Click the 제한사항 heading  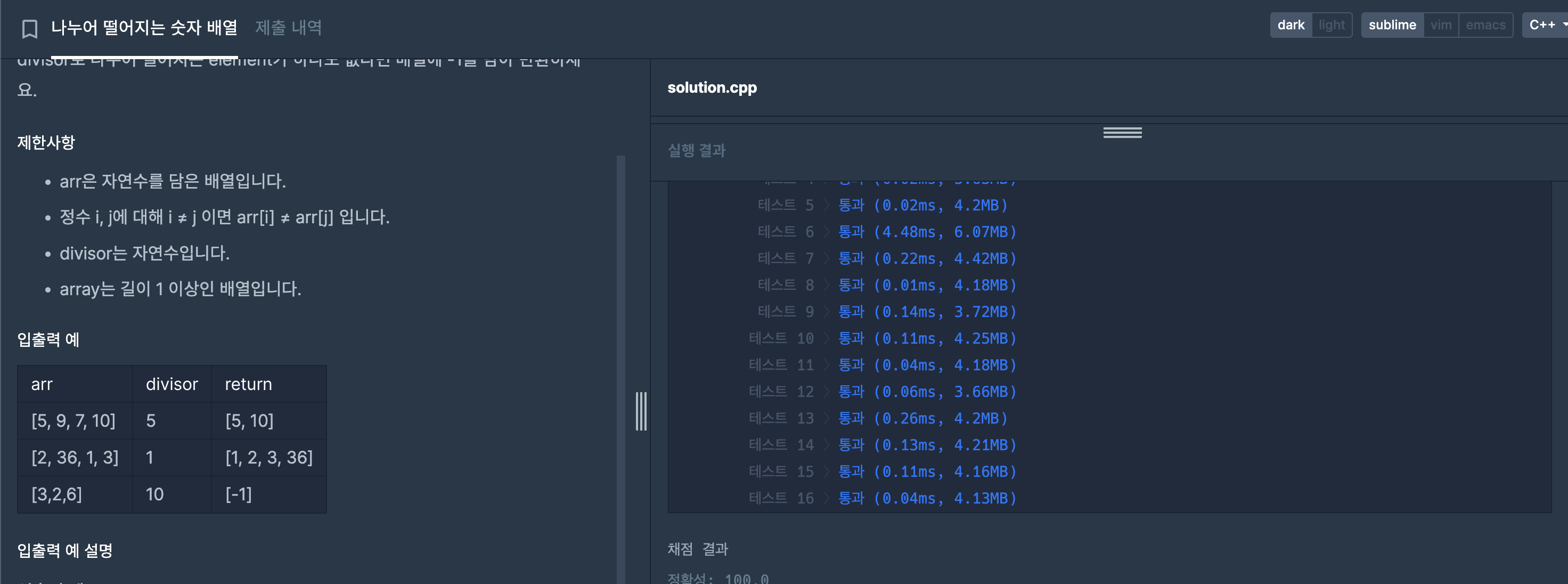click(46, 142)
